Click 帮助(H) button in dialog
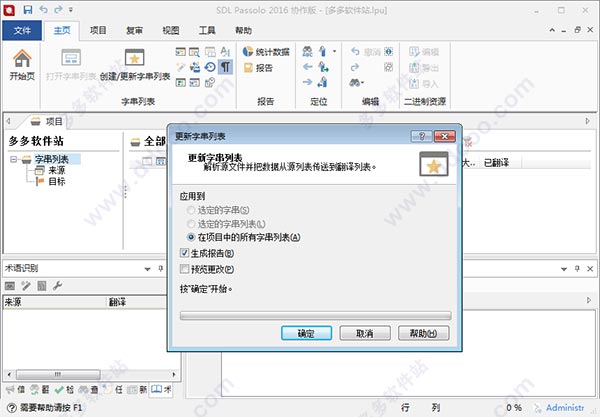This screenshot has height=417, width=600. 424,333
